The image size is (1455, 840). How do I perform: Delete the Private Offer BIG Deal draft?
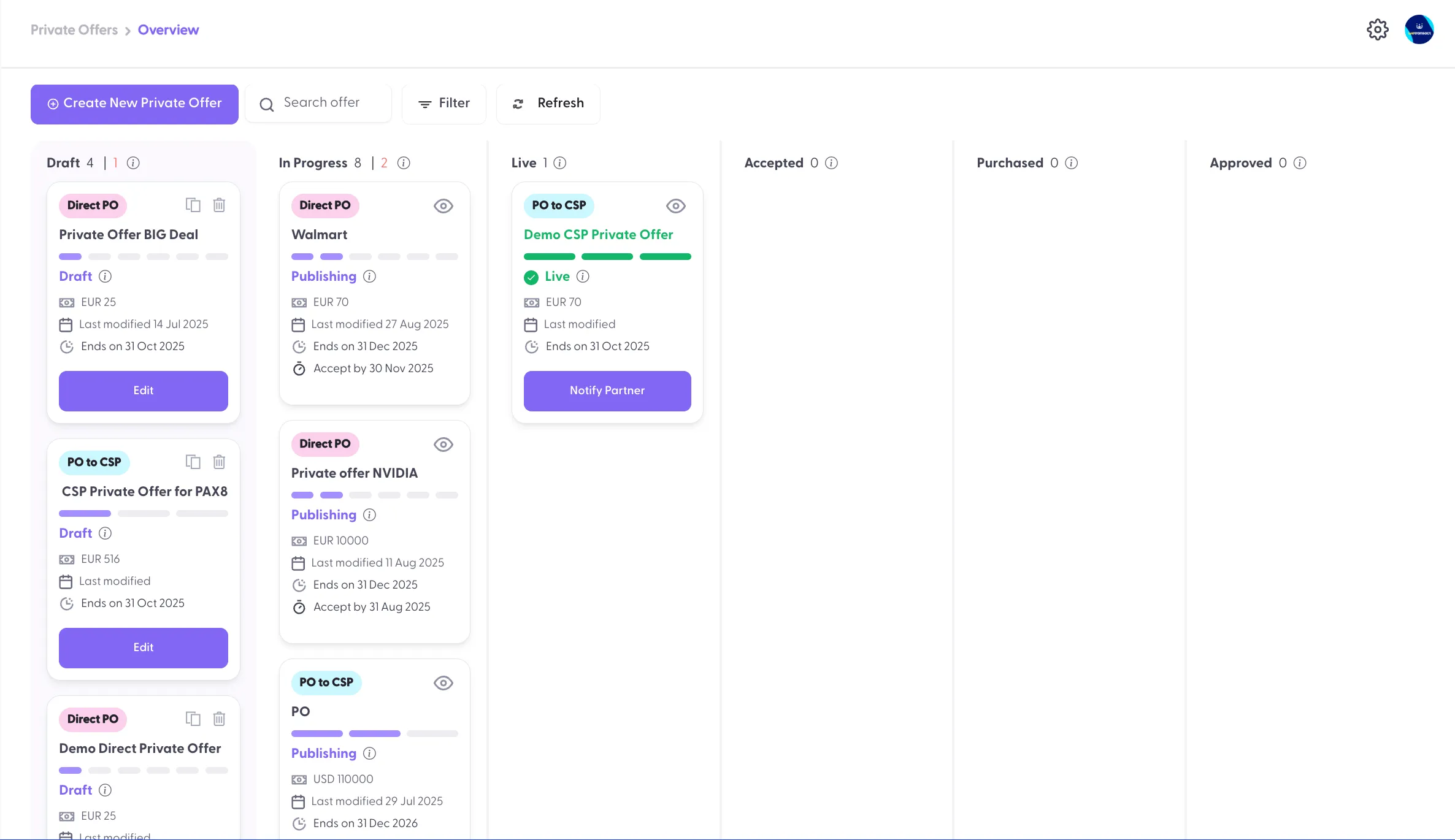219,205
